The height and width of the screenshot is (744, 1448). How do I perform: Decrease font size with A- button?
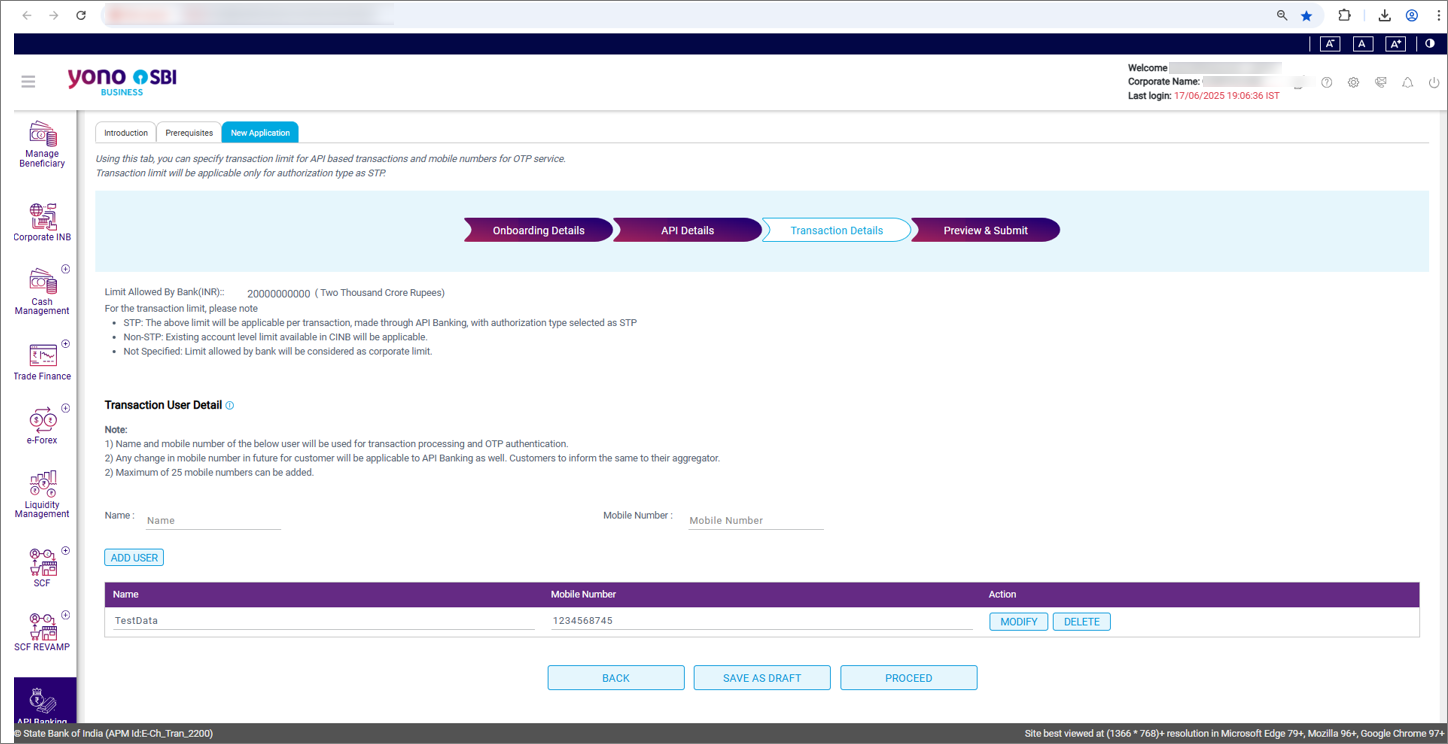[x=1330, y=44]
